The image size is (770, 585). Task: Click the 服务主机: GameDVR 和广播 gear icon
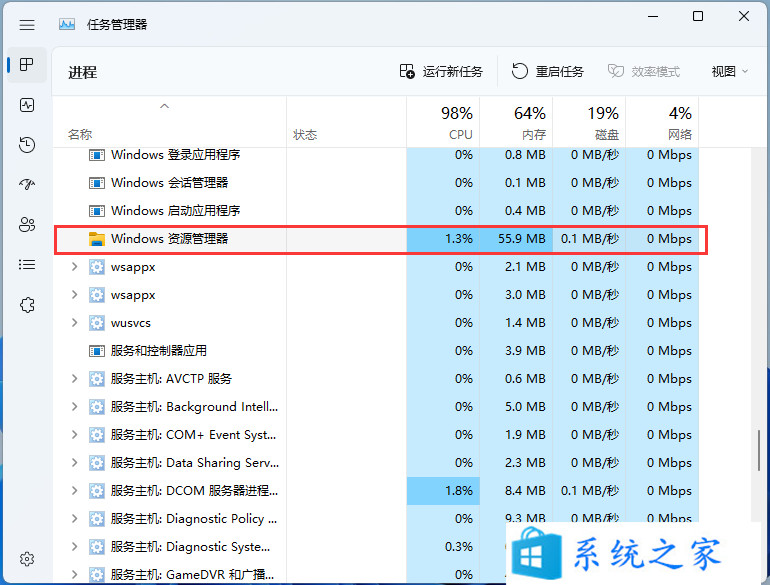pyautogui.click(x=97, y=575)
